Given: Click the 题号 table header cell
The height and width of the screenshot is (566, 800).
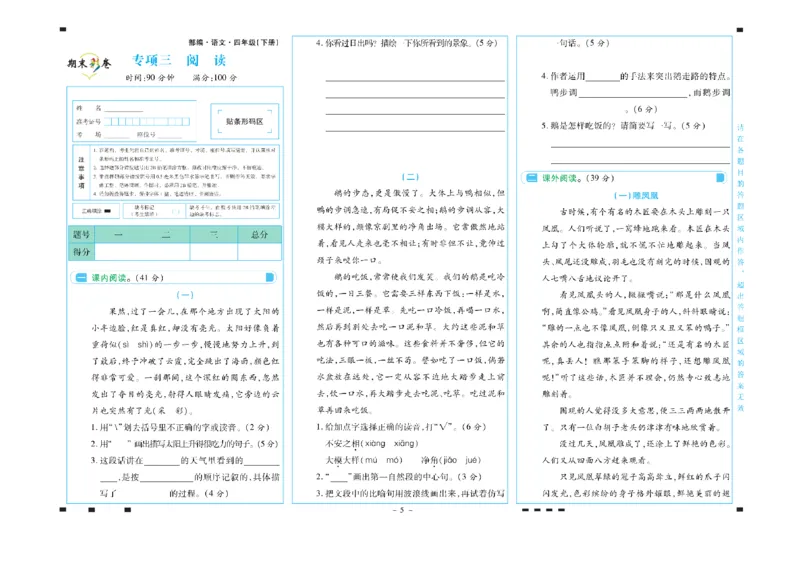Looking at the screenshot, I should tap(81, 235).
